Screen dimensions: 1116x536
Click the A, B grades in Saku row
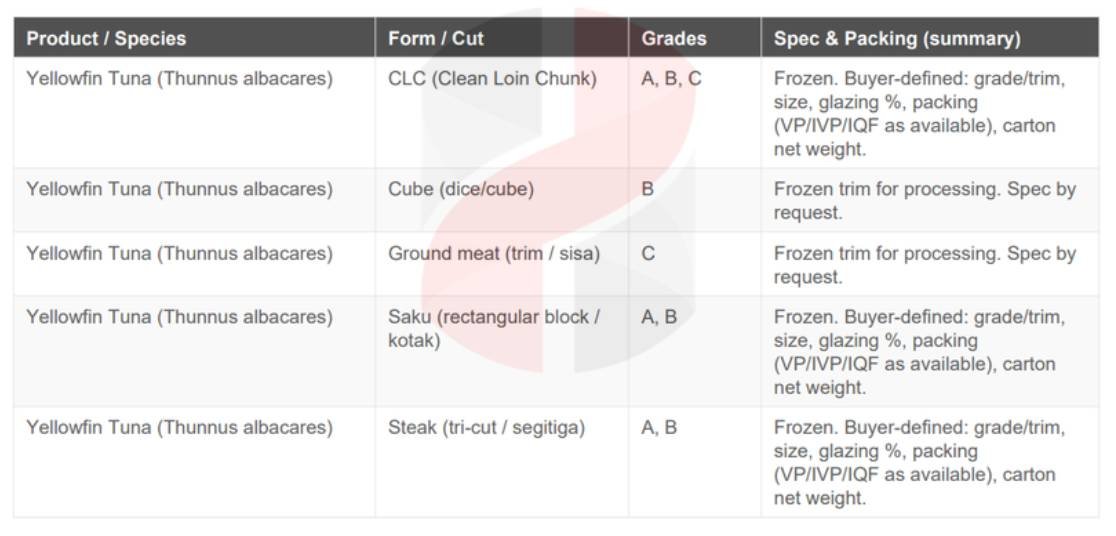click(659, 317)
